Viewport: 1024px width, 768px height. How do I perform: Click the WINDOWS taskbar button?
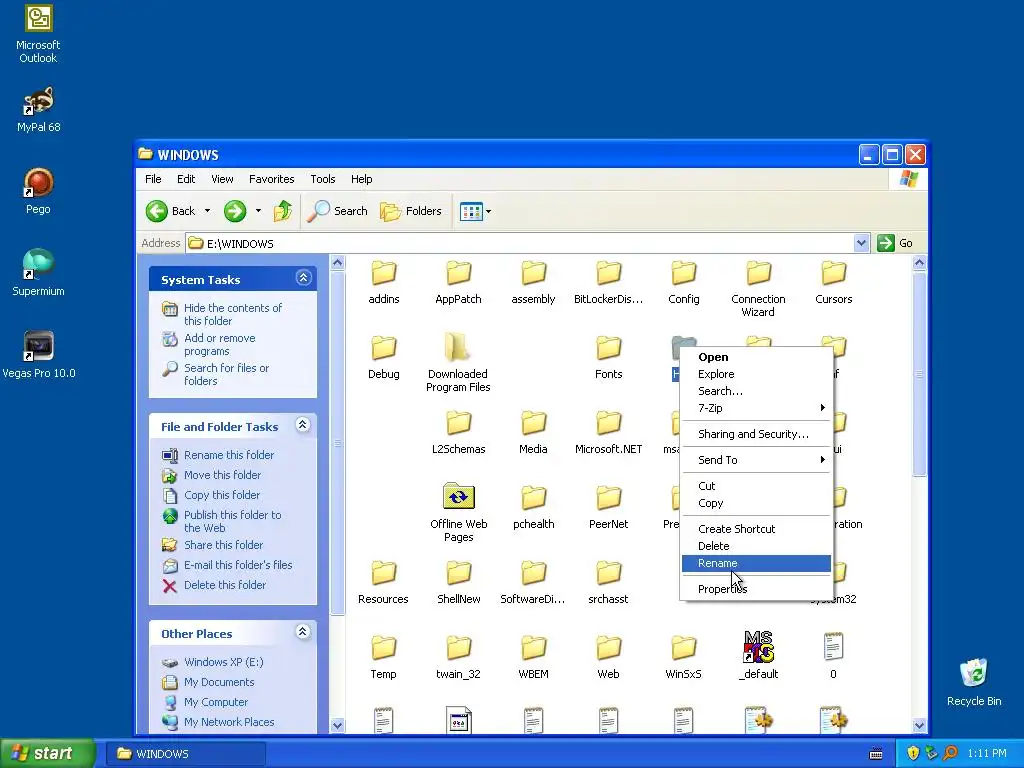point(186,754)
